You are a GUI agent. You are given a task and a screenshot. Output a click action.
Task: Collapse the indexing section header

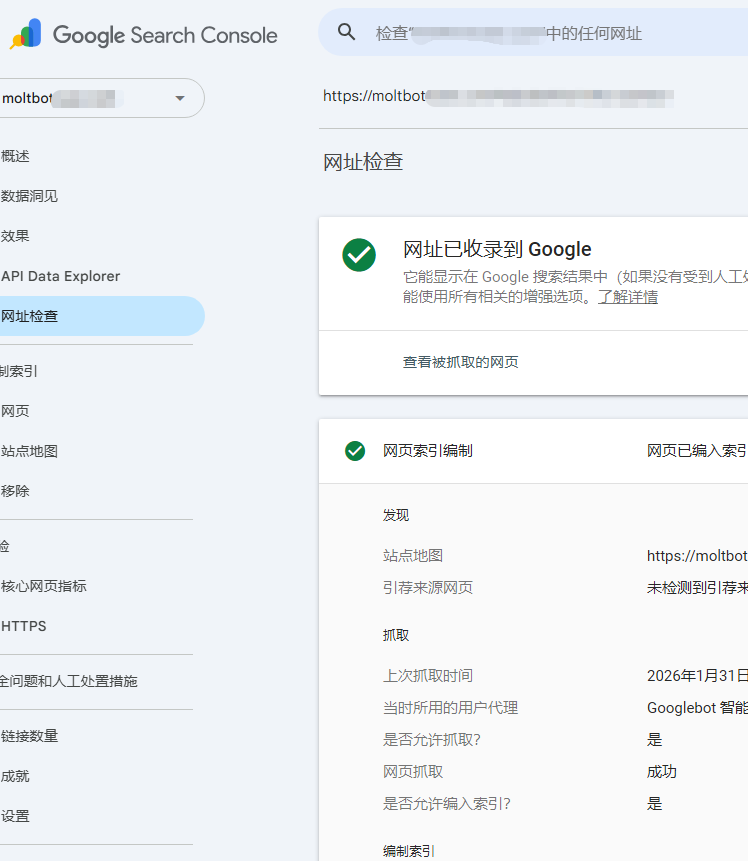click(x=19, y=371)
